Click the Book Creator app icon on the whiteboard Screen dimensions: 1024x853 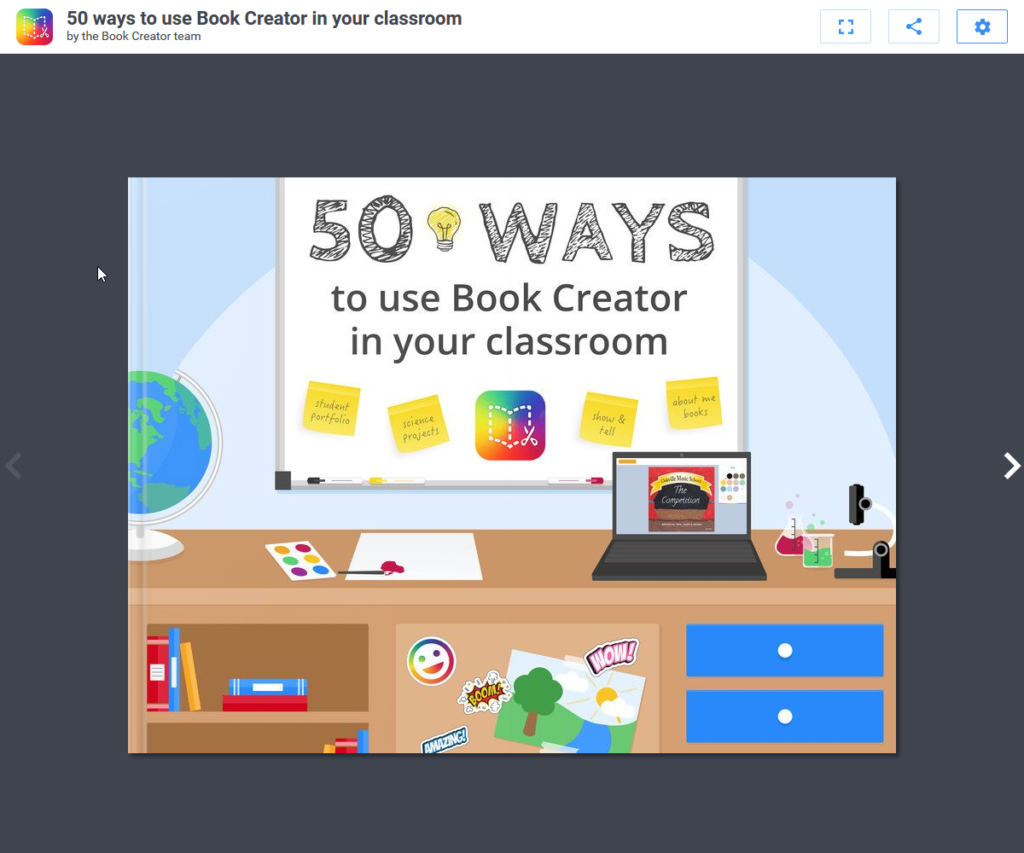[510, 424]
